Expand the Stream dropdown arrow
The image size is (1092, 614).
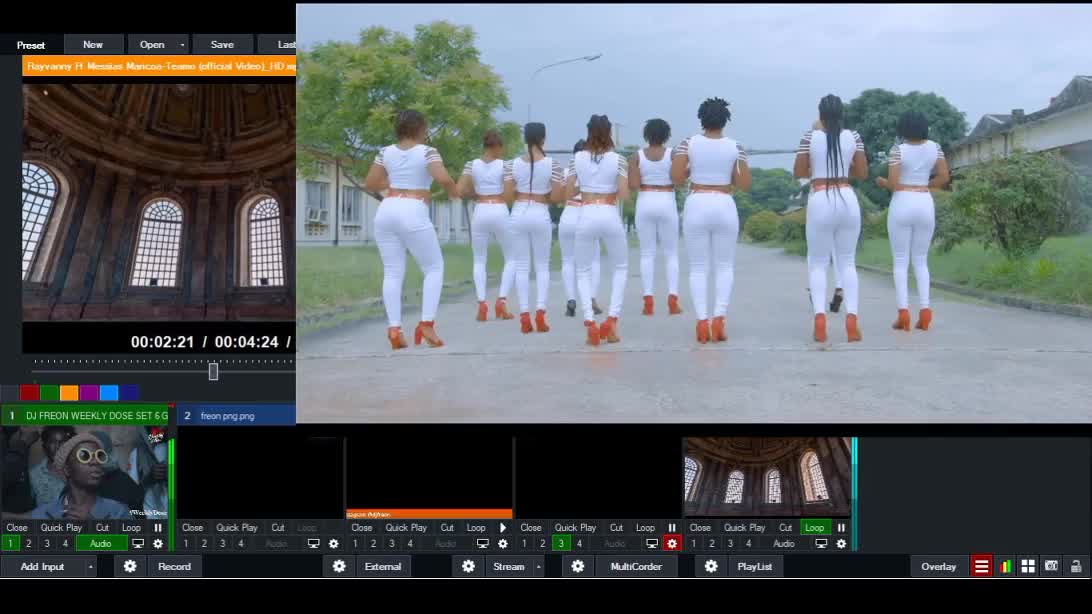pyautogui.click(x=539, y=567)
